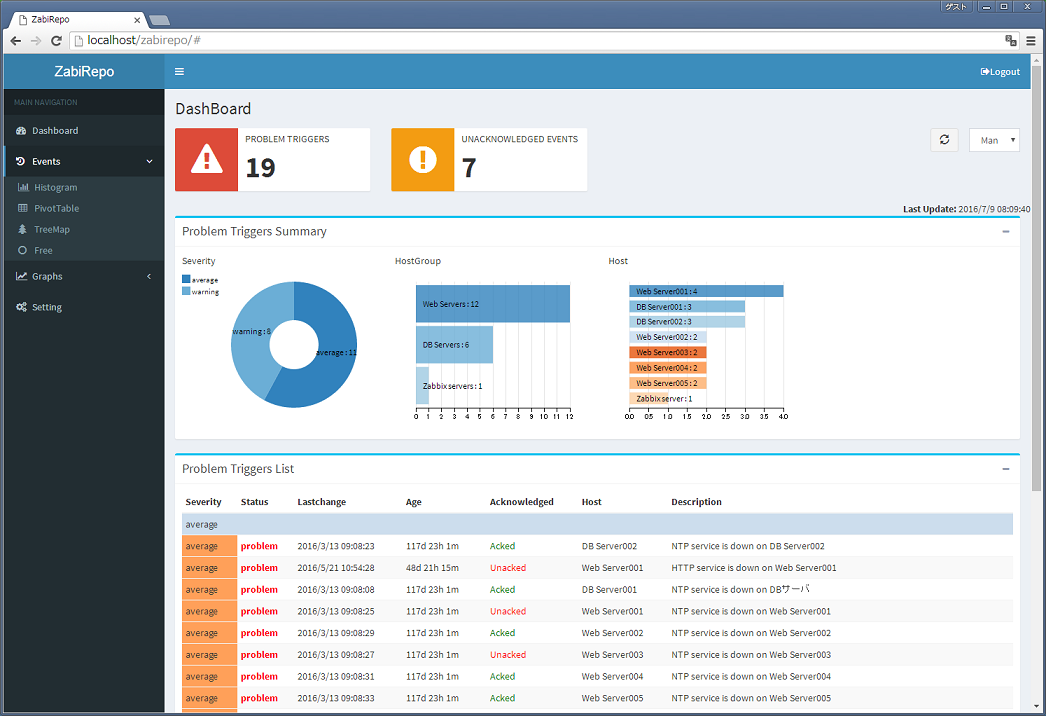
Task: Click the browser back arrow
Action: tap(15, 41)
